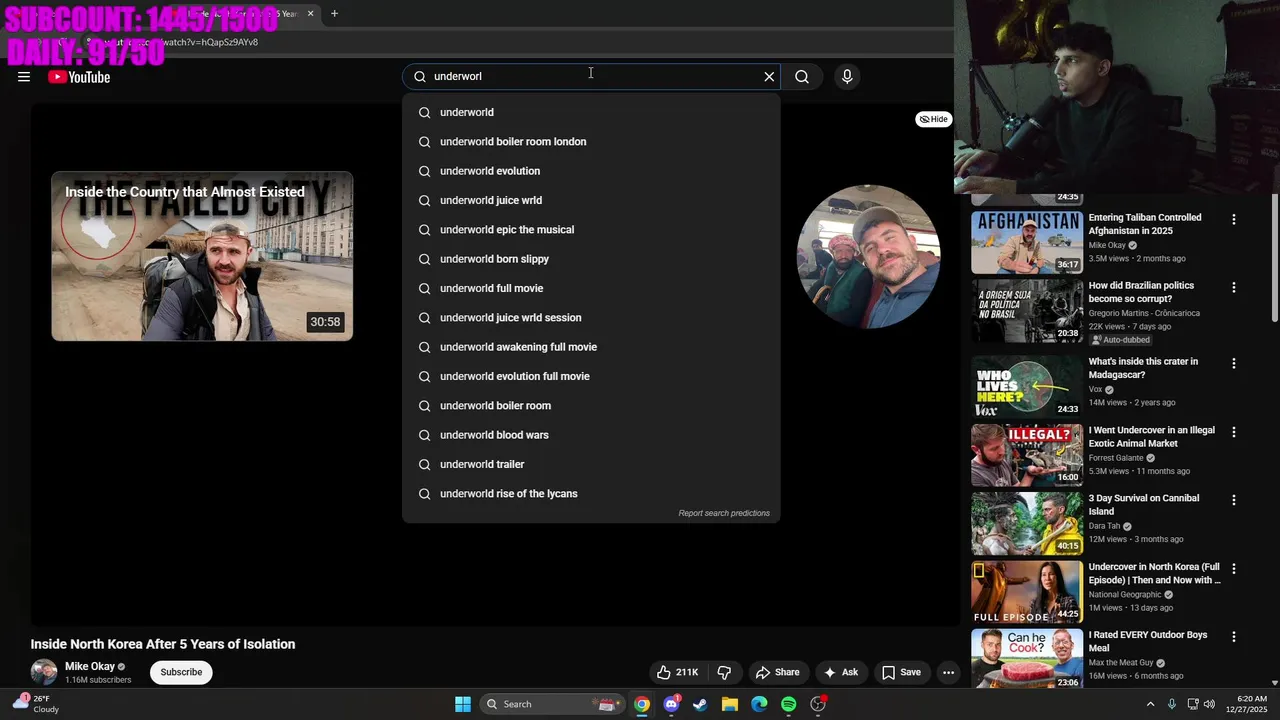Select 'underworld trailer' suggestion
The image size is (1280, 720).
coord(591,464)
